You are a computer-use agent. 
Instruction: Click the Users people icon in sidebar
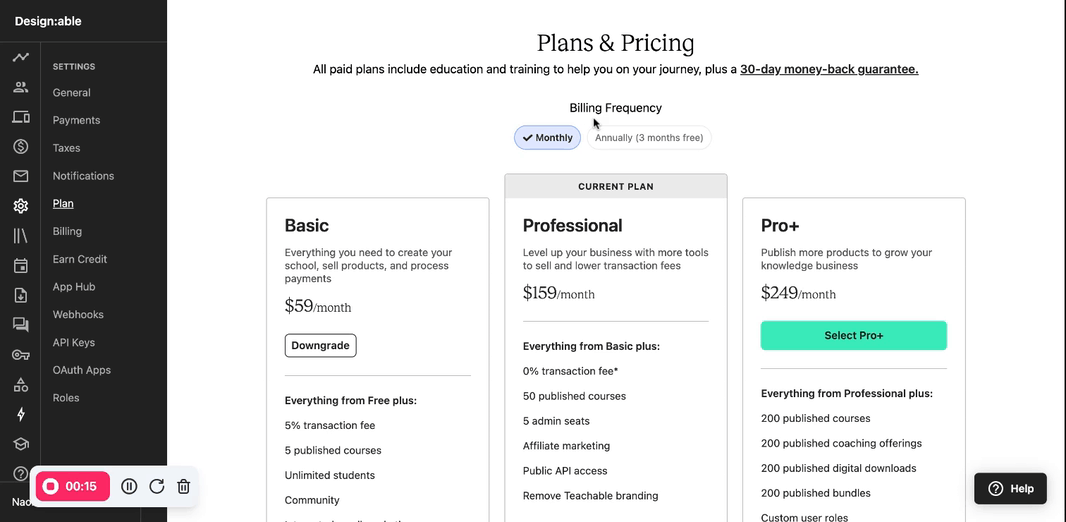click(20, 87)
